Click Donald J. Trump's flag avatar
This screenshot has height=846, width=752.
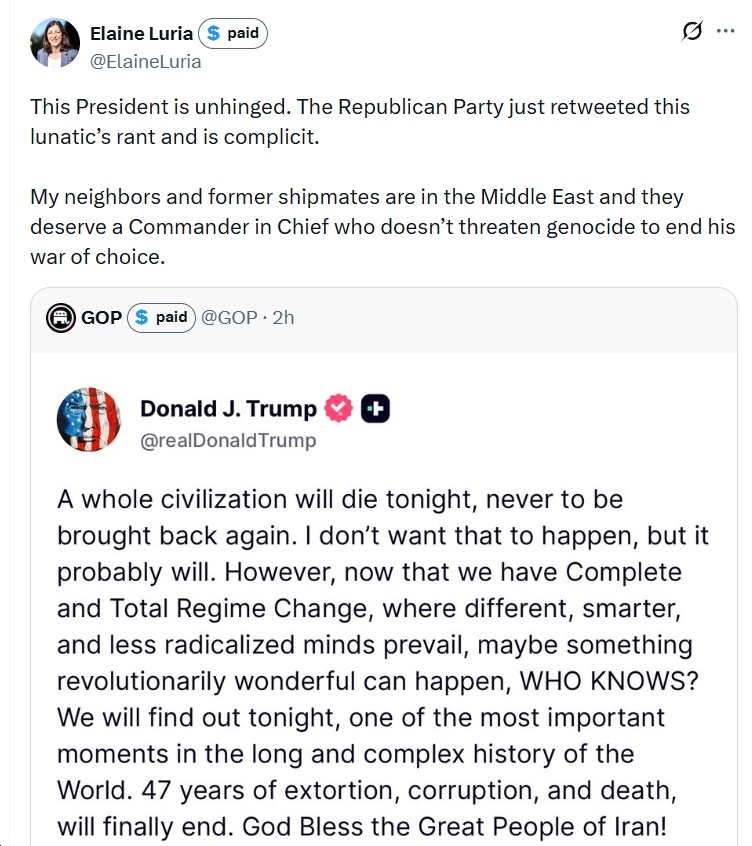coord(89,420)
